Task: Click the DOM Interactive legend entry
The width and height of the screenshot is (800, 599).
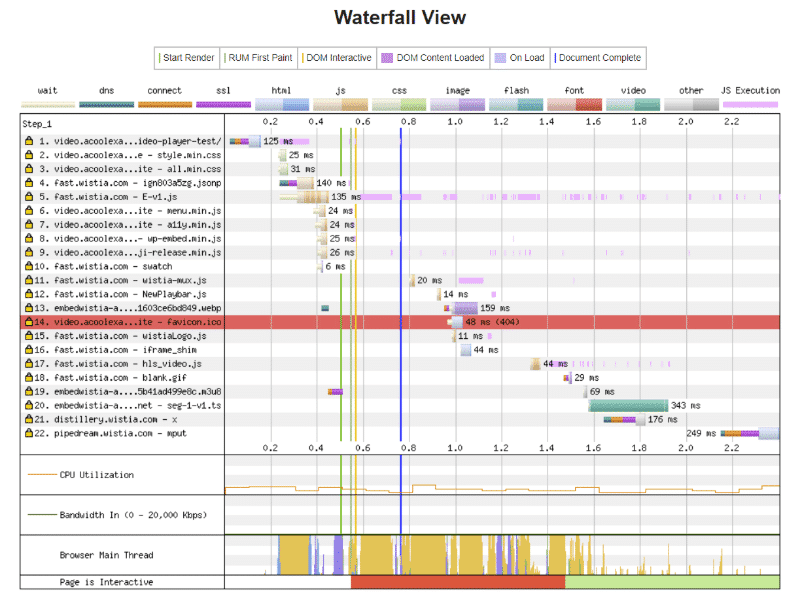Action: [x=336, y=58]
